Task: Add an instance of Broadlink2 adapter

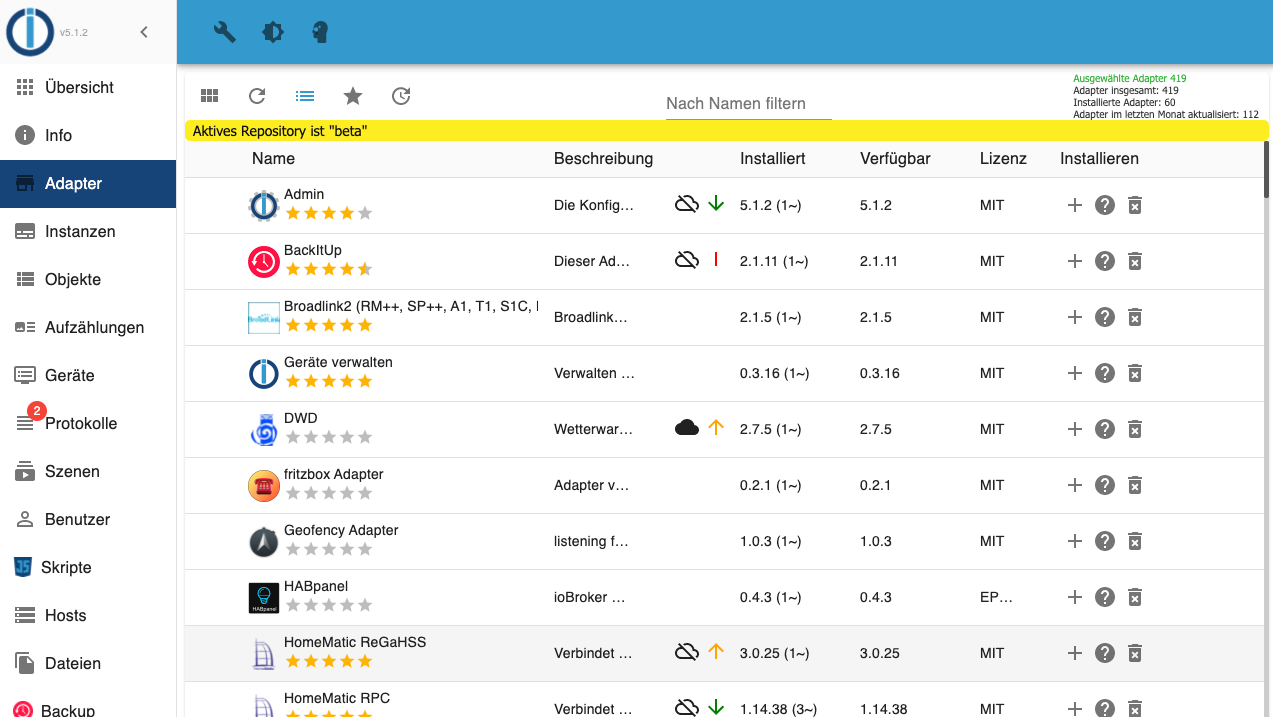Action: (x=1075, y=317)
